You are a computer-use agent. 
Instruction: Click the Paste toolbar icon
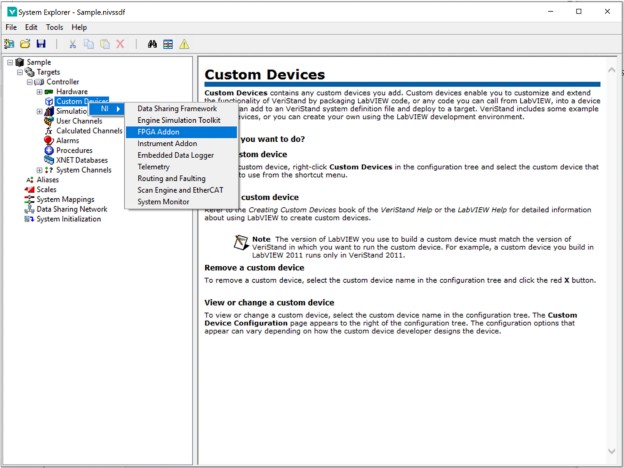tap(105, 44)
